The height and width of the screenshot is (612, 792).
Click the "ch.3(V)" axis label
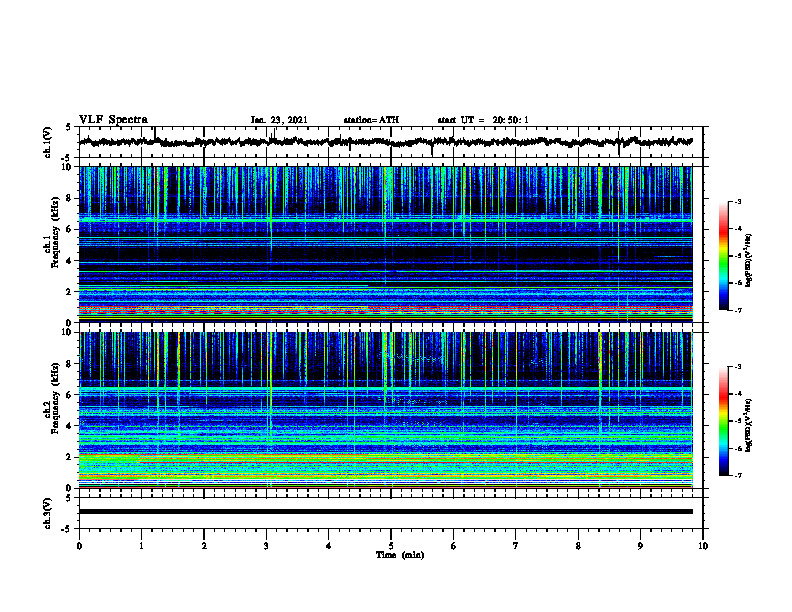click(48, 513)
